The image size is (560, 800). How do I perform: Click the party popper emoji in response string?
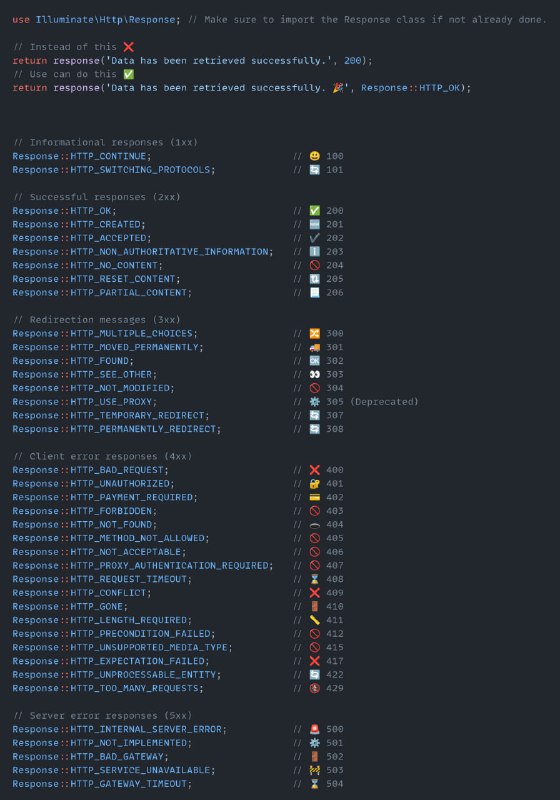coord(338,88)
